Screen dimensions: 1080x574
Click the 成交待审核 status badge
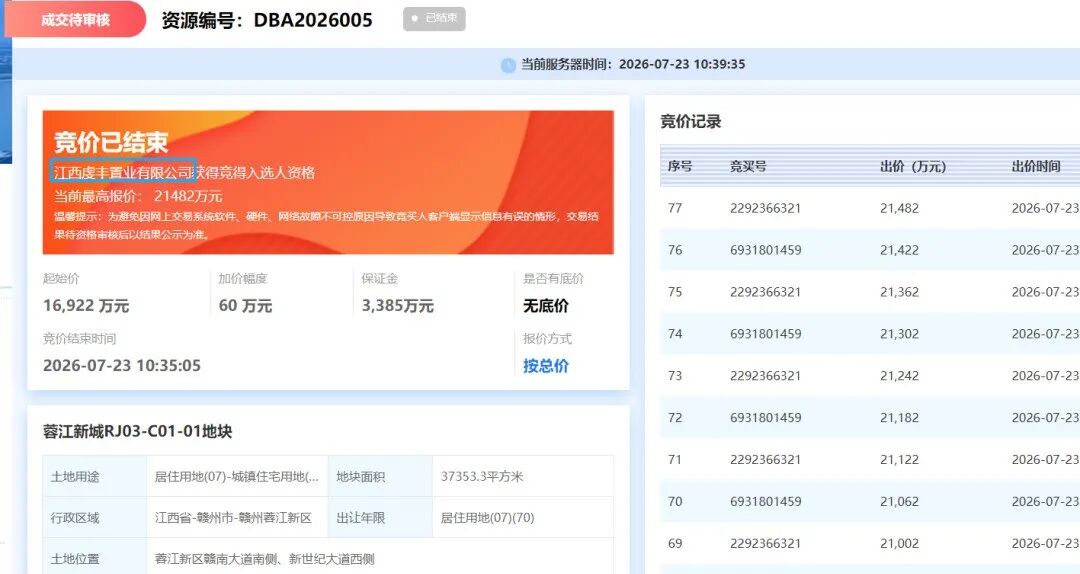click(x=75, y=19)
